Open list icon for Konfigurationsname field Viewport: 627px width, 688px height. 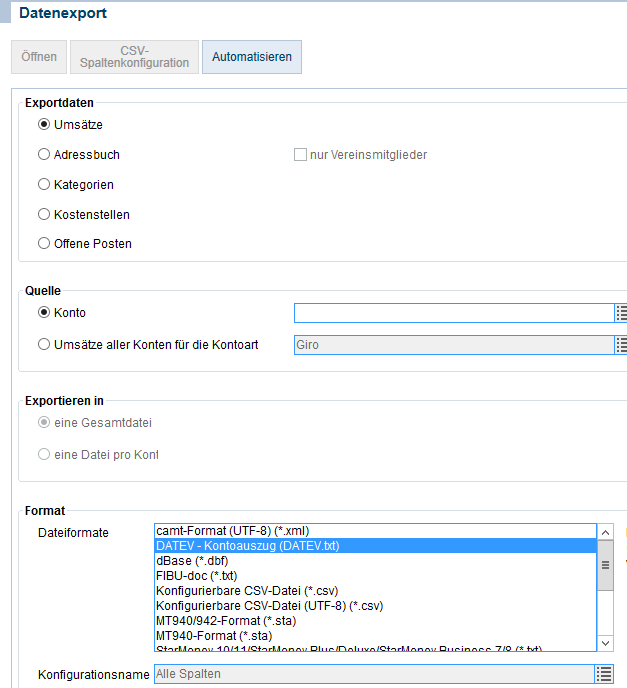click(x=603, y=674)
